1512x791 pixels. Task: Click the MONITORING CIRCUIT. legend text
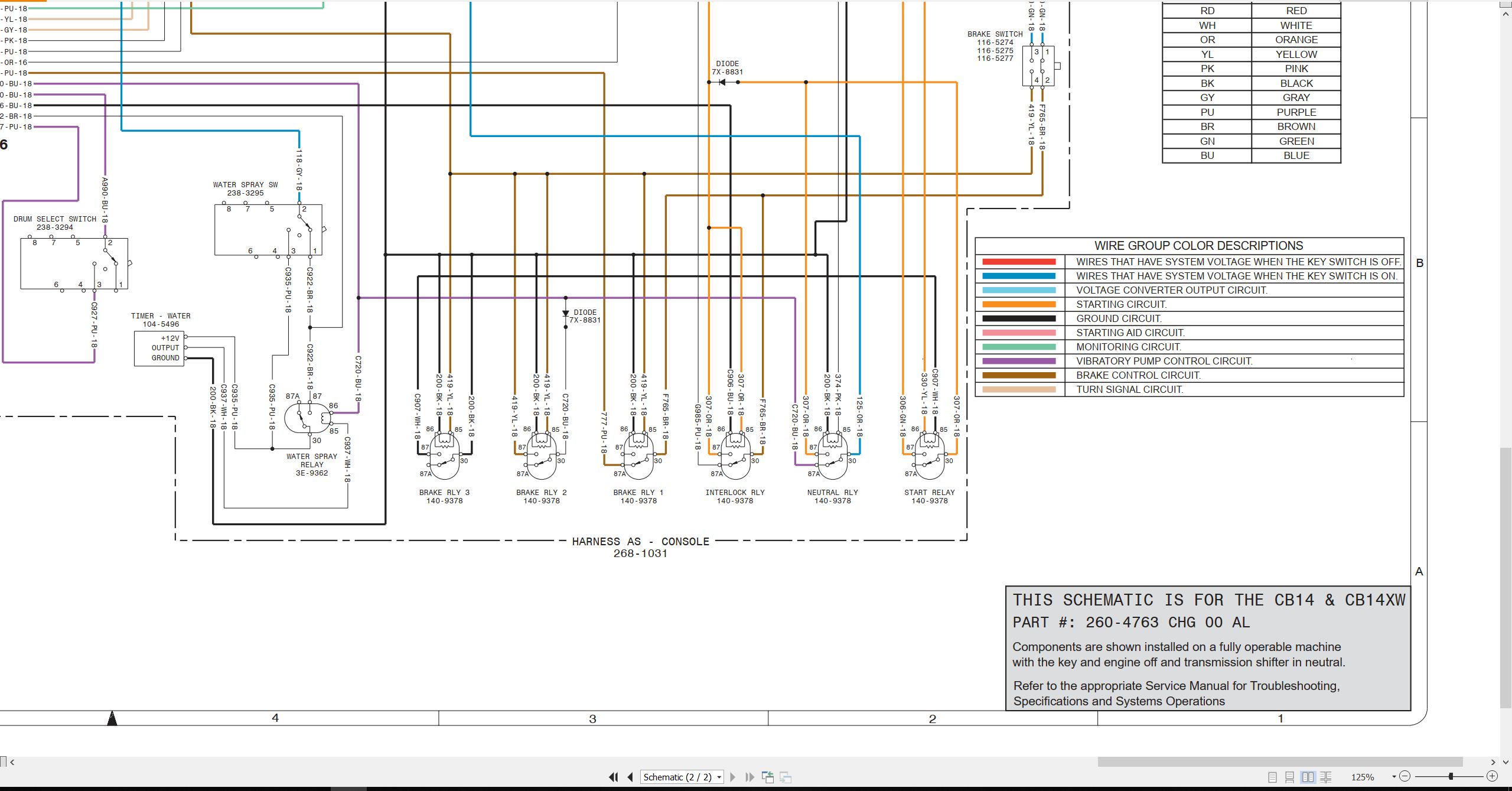(x=1128, y=347)
